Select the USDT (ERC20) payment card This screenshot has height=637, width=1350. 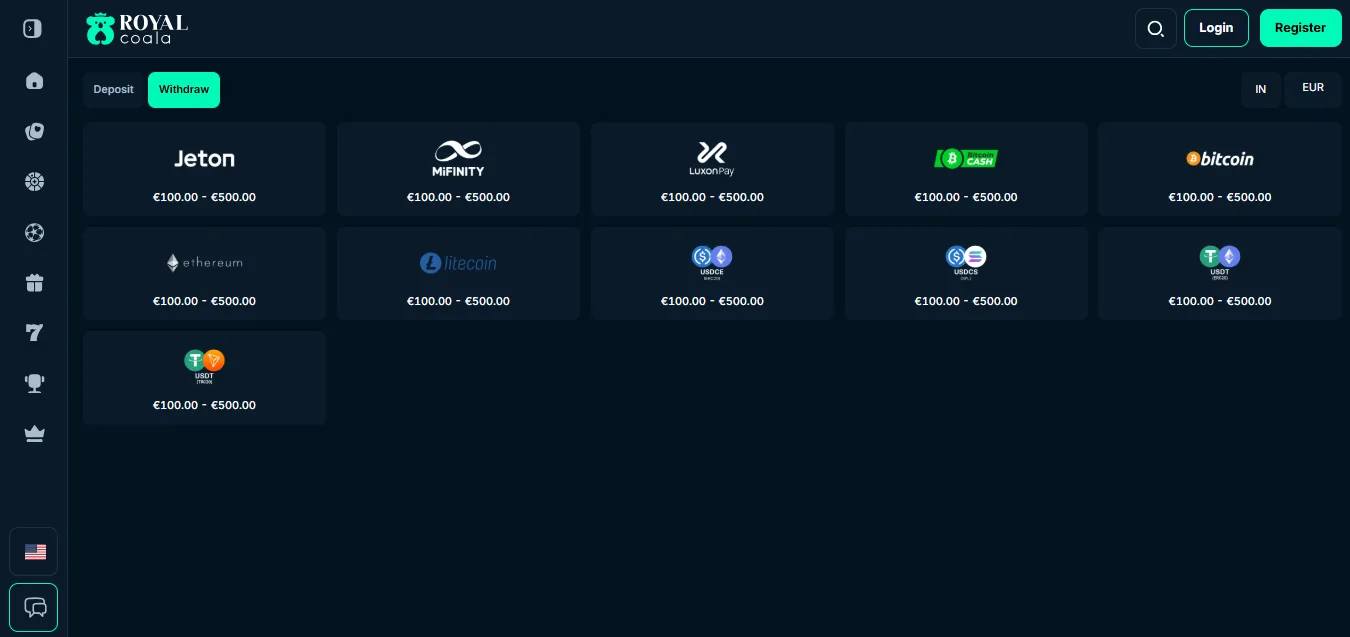(1220, 273)
